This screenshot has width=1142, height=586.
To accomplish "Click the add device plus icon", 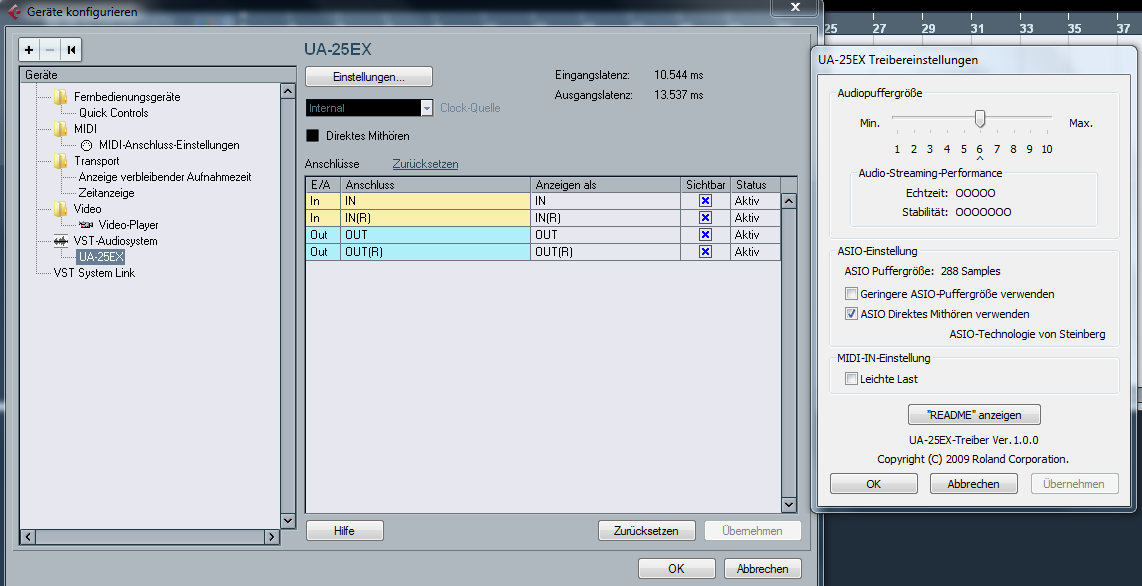I will (29, 50).
